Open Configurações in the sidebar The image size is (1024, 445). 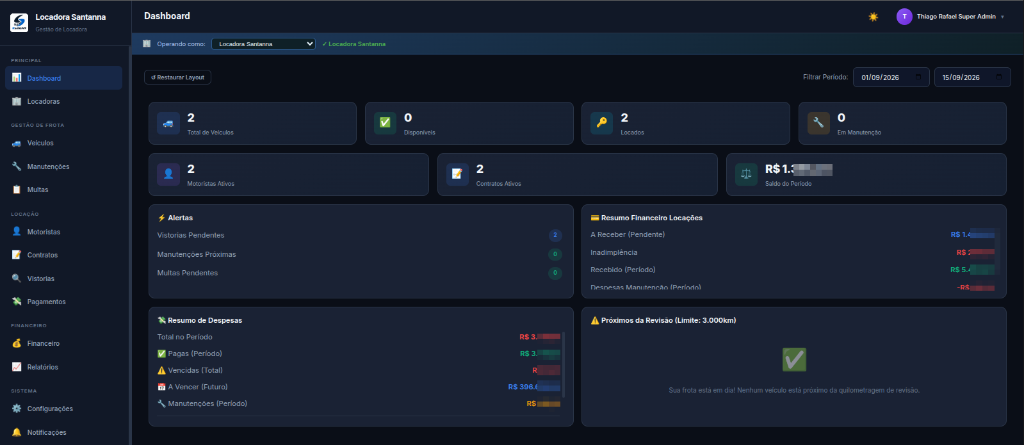63,408
